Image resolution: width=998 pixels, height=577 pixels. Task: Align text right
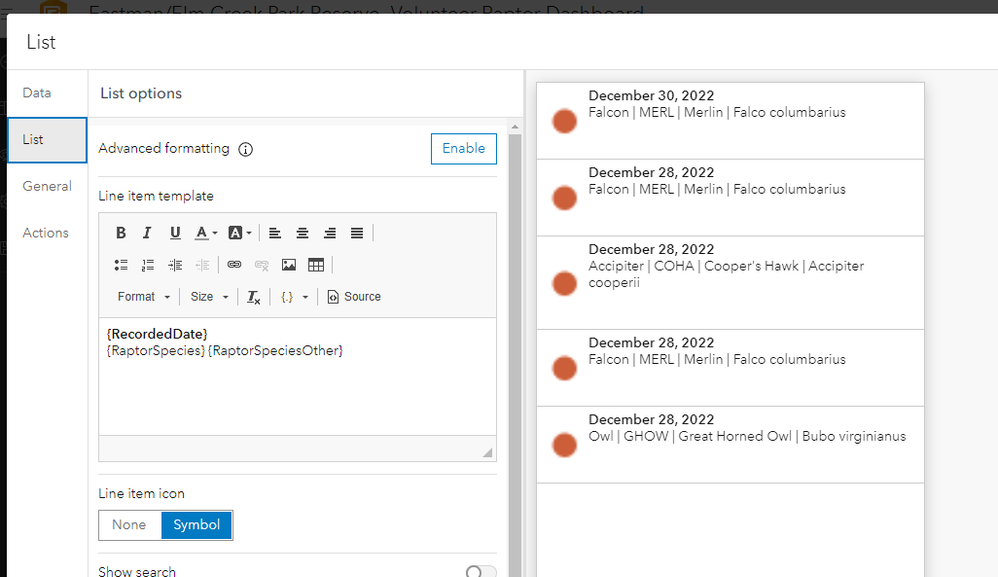330,233
